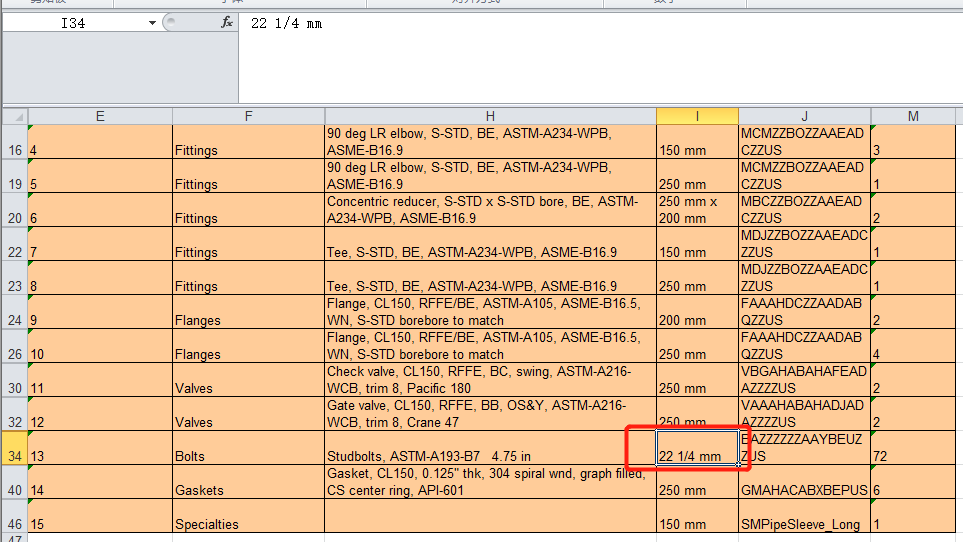Select column I header
The height and width of the screenshot is (542, 963).
697,117
